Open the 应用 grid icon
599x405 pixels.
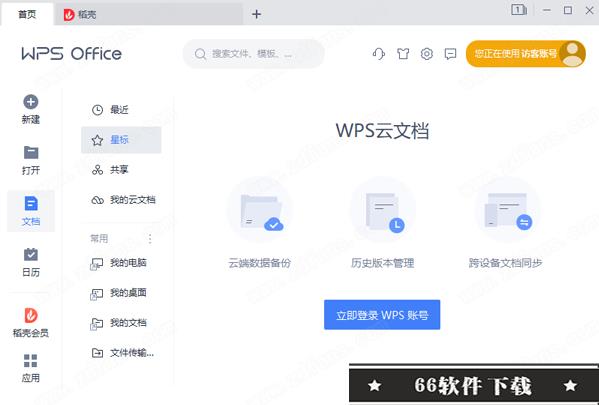tap(31, 361)
